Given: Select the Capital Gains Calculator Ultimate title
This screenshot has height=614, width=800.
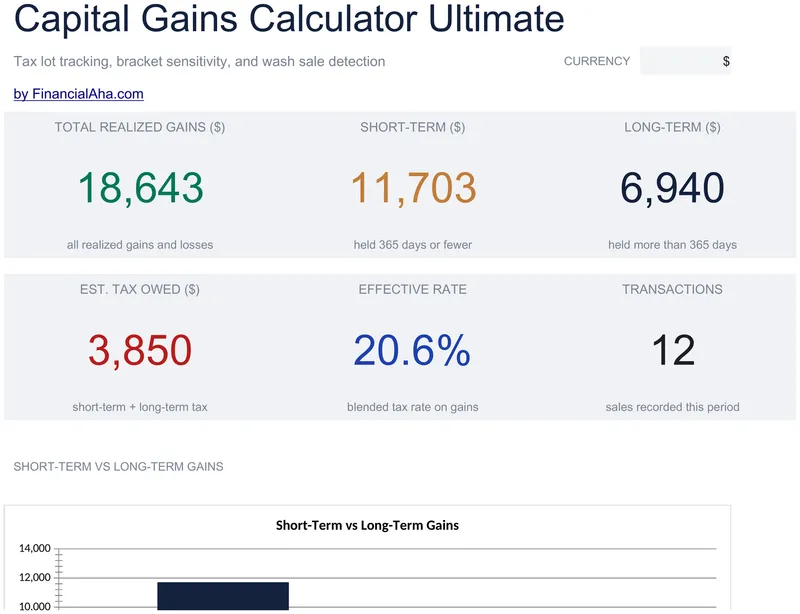Looking at the screenshot, I should pos(289,18).
